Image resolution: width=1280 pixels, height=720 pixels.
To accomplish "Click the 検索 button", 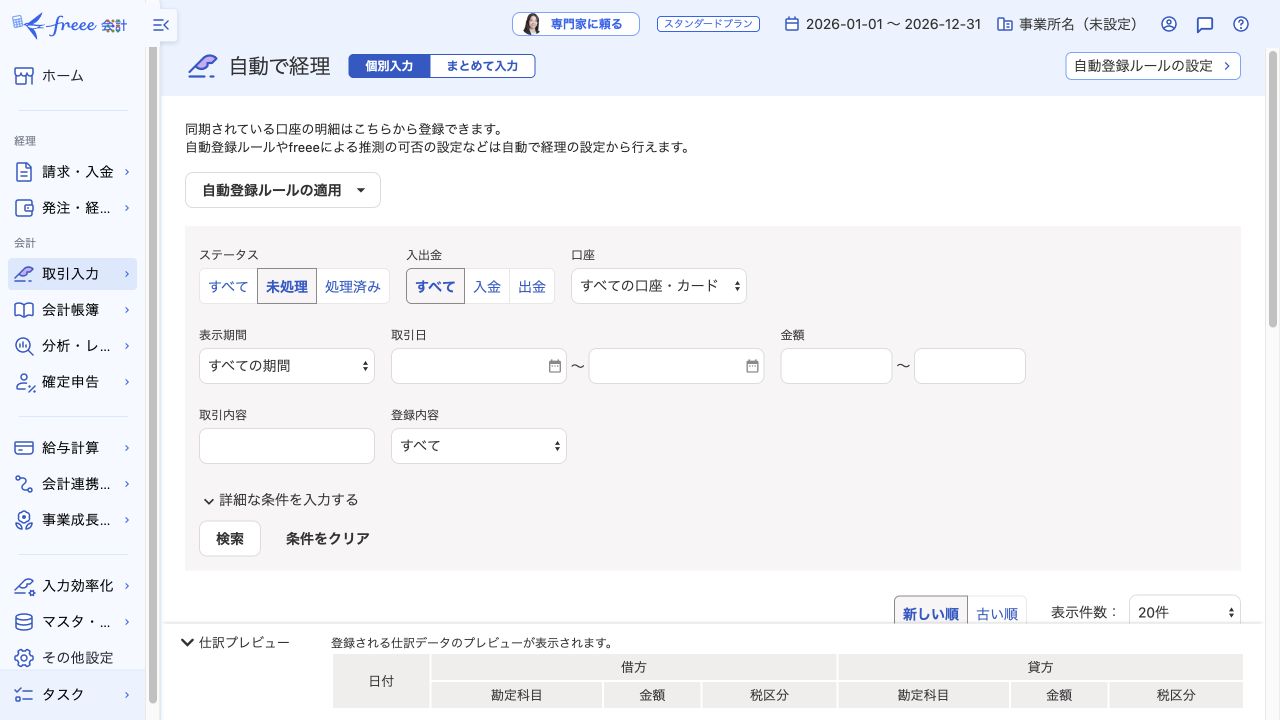I will [x=230, y=538].
